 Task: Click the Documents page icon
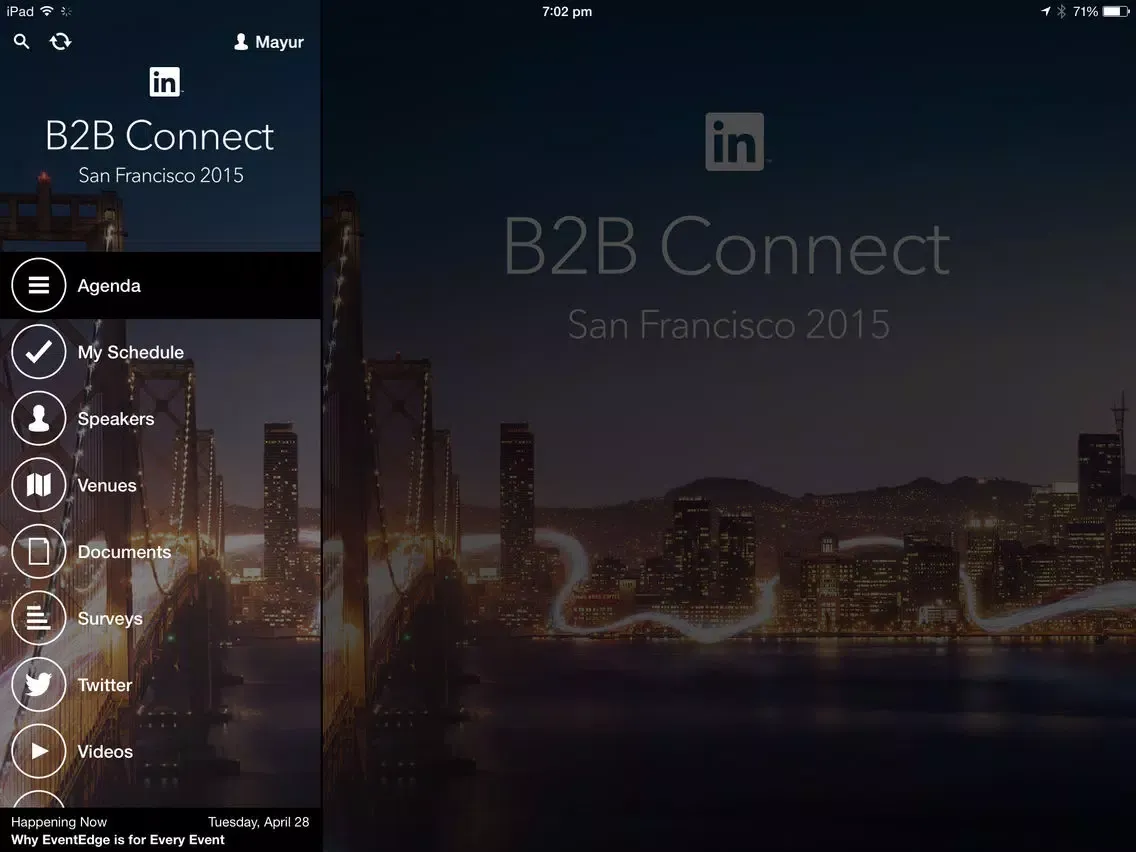click(x=38, y=552)
